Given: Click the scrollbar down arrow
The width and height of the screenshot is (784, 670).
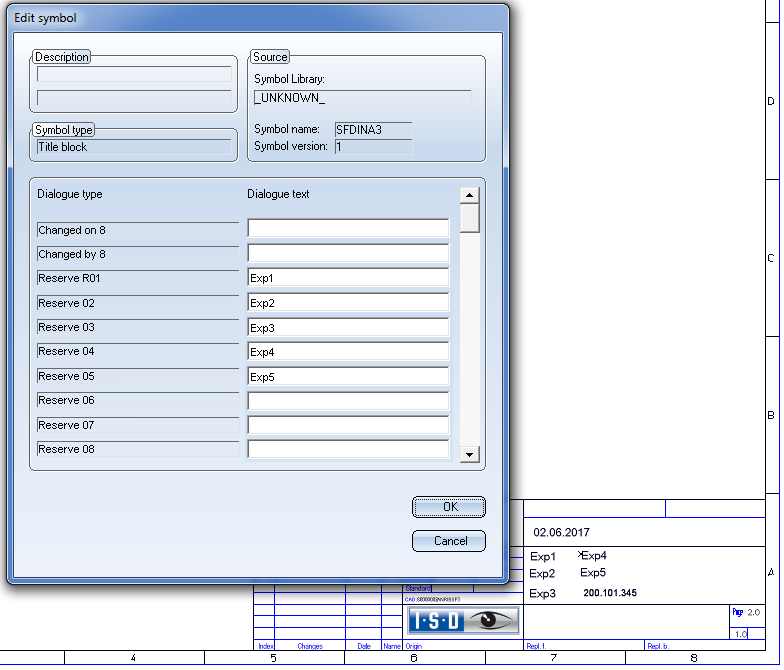Looking at the screenshot, I should tap(469, 454).
